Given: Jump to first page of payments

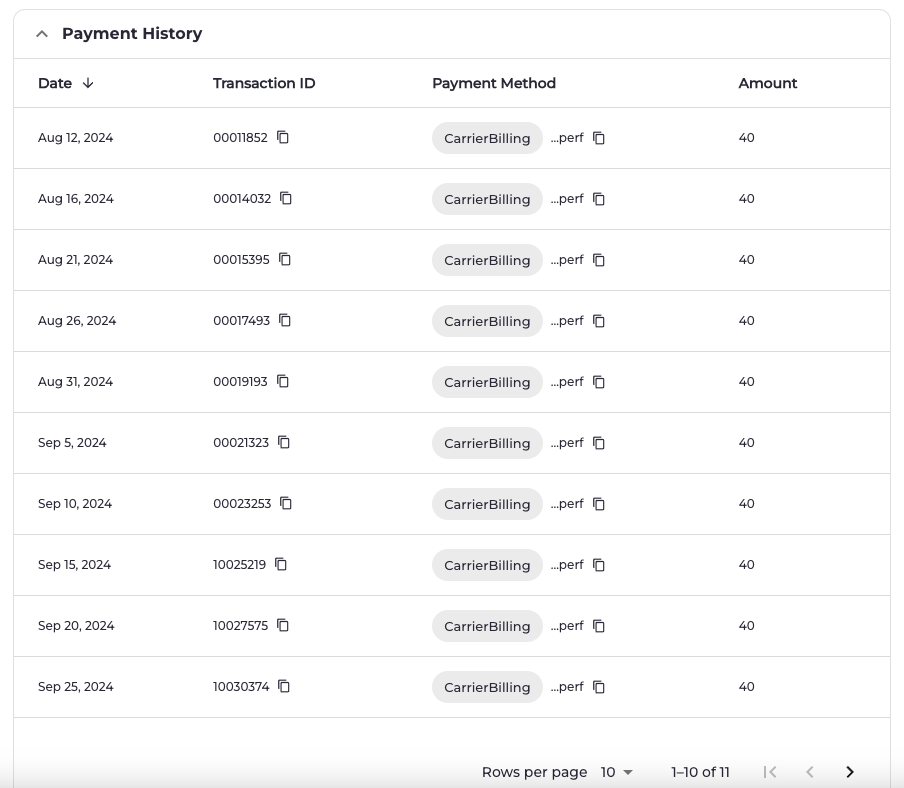Looking at the screenshot, I should point(770,772).
